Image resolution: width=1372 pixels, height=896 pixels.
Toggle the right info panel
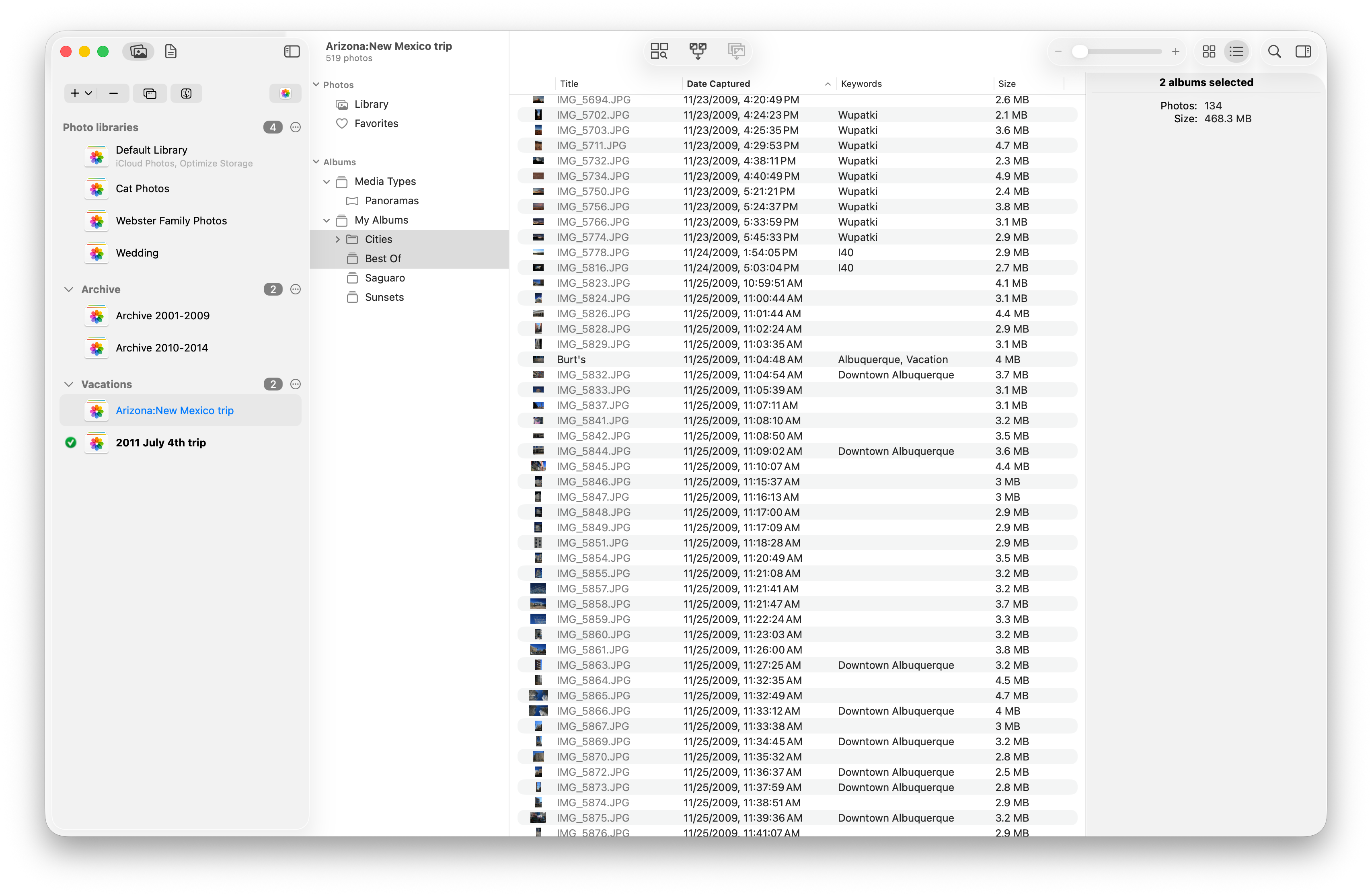1303,52
